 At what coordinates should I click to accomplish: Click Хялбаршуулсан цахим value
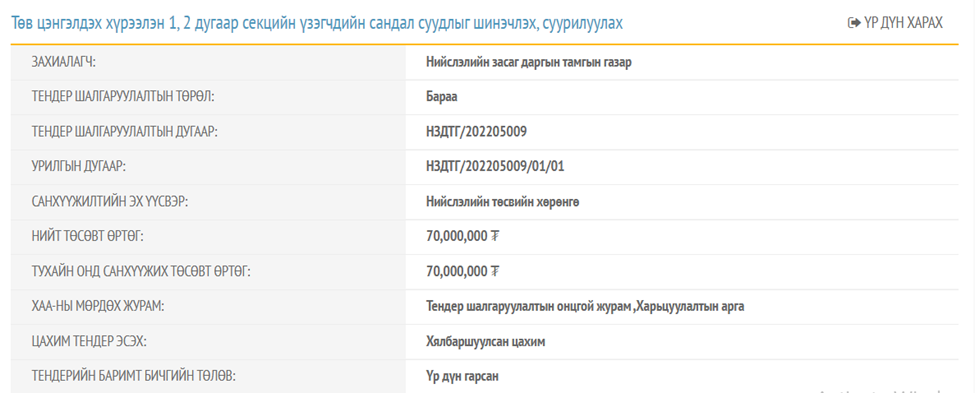coord(486,341)
